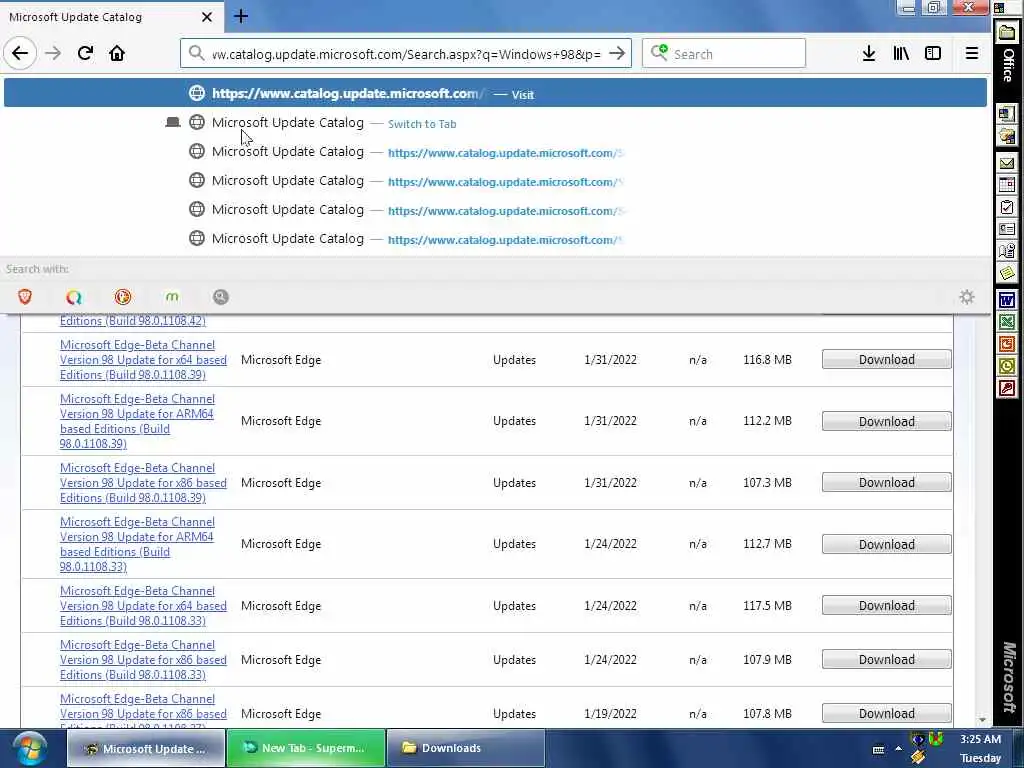Open Outlook from the Office shortcut bar

point(1006,366)
